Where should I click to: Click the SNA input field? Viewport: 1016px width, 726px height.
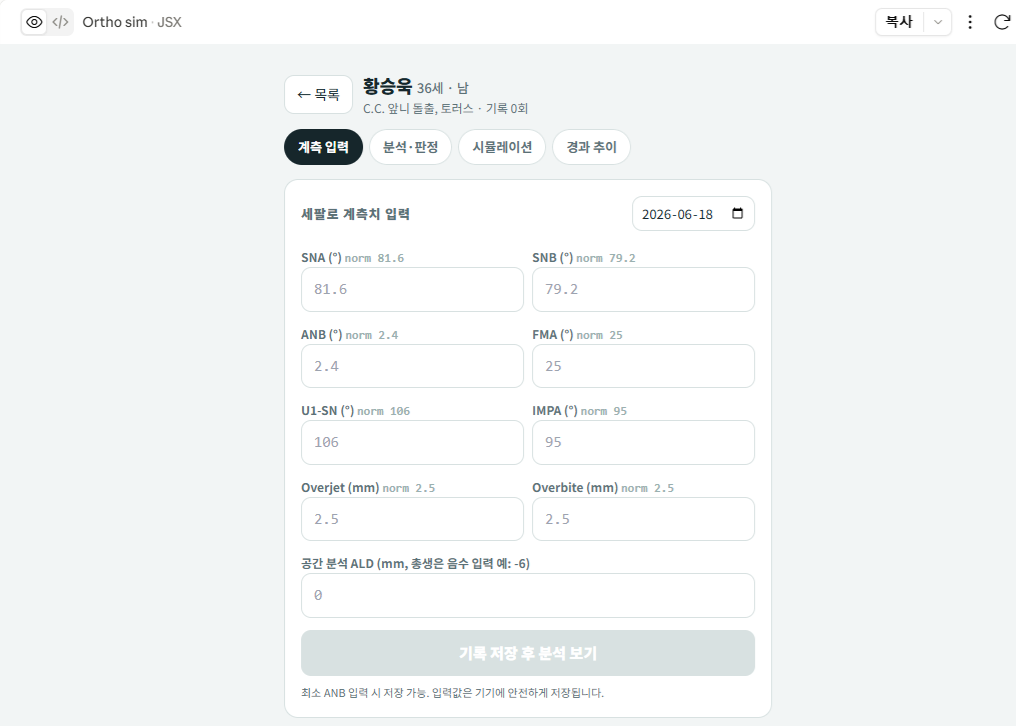pos(412,289)
